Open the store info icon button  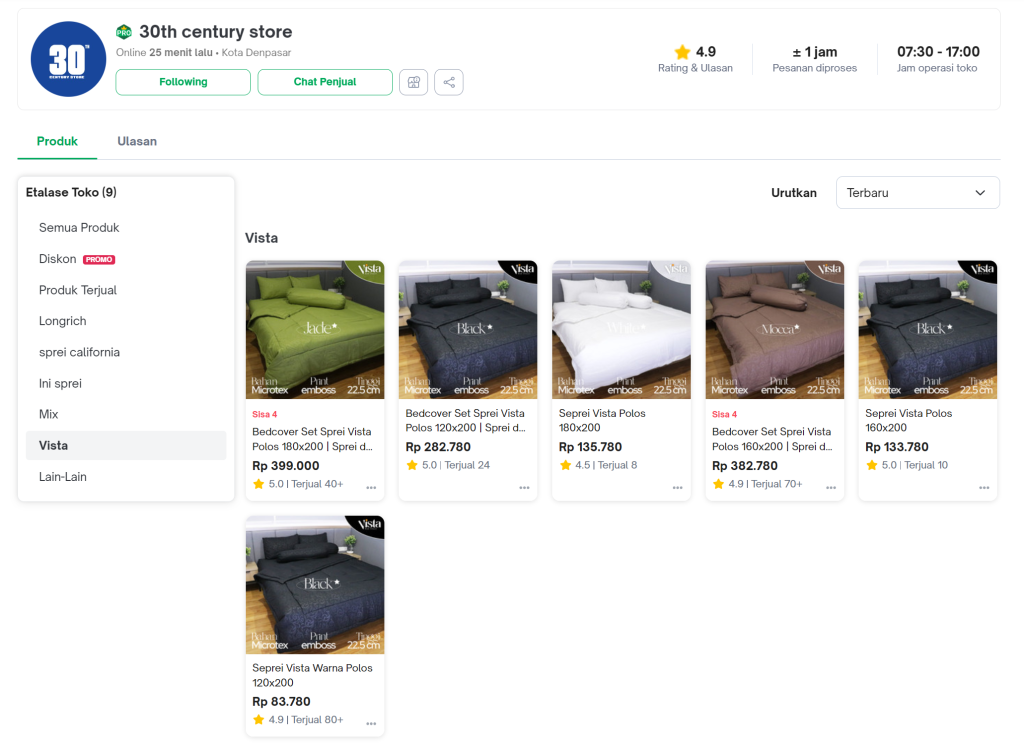pos(413,82)
